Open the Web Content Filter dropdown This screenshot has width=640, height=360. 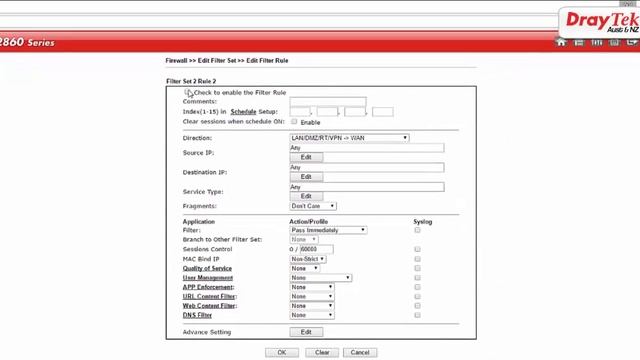click(x=312, y=306)
